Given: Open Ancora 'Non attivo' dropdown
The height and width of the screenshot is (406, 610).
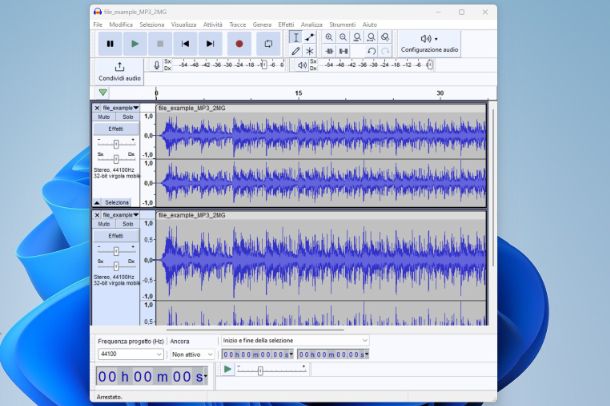Looking at the screenshot, I should 192,355.
